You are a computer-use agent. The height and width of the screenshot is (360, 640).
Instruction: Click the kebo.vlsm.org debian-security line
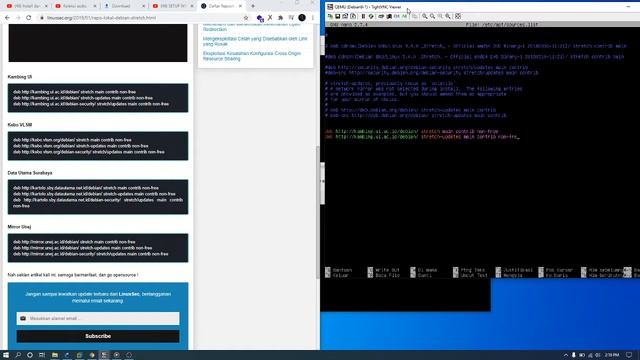tap(89, 152)
